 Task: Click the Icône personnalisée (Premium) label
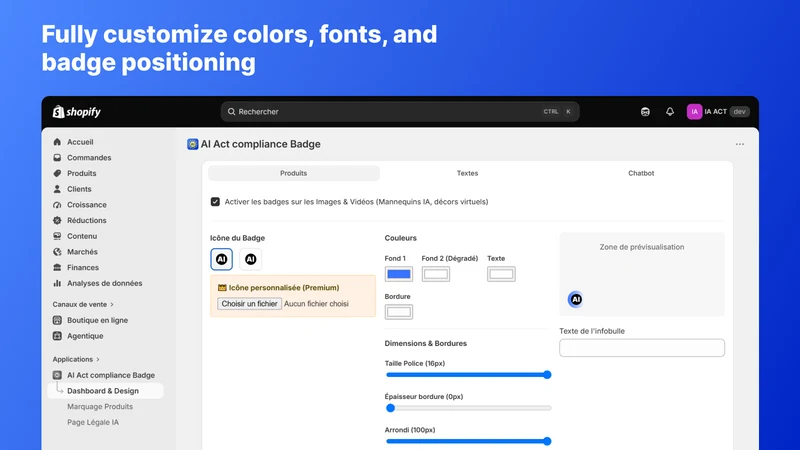(x=284, y=288)
